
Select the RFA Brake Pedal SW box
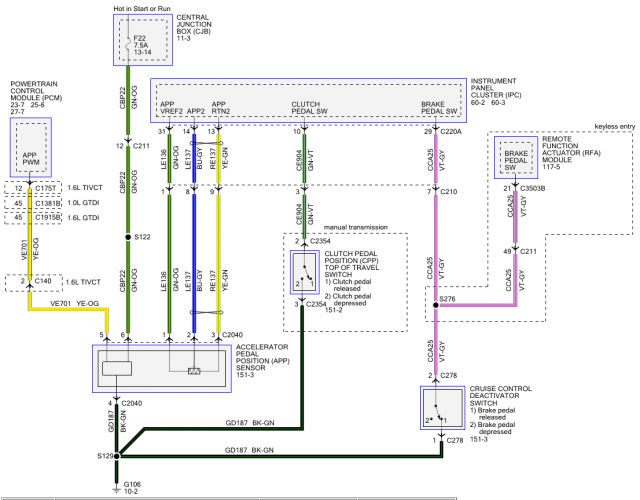516,158
